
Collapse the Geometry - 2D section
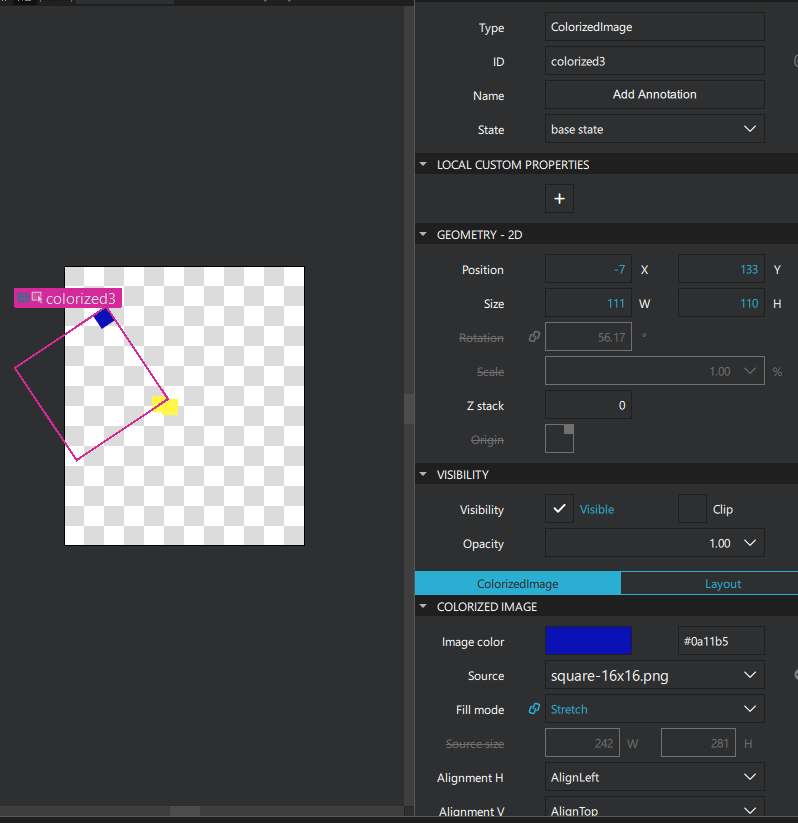[423, 235]
